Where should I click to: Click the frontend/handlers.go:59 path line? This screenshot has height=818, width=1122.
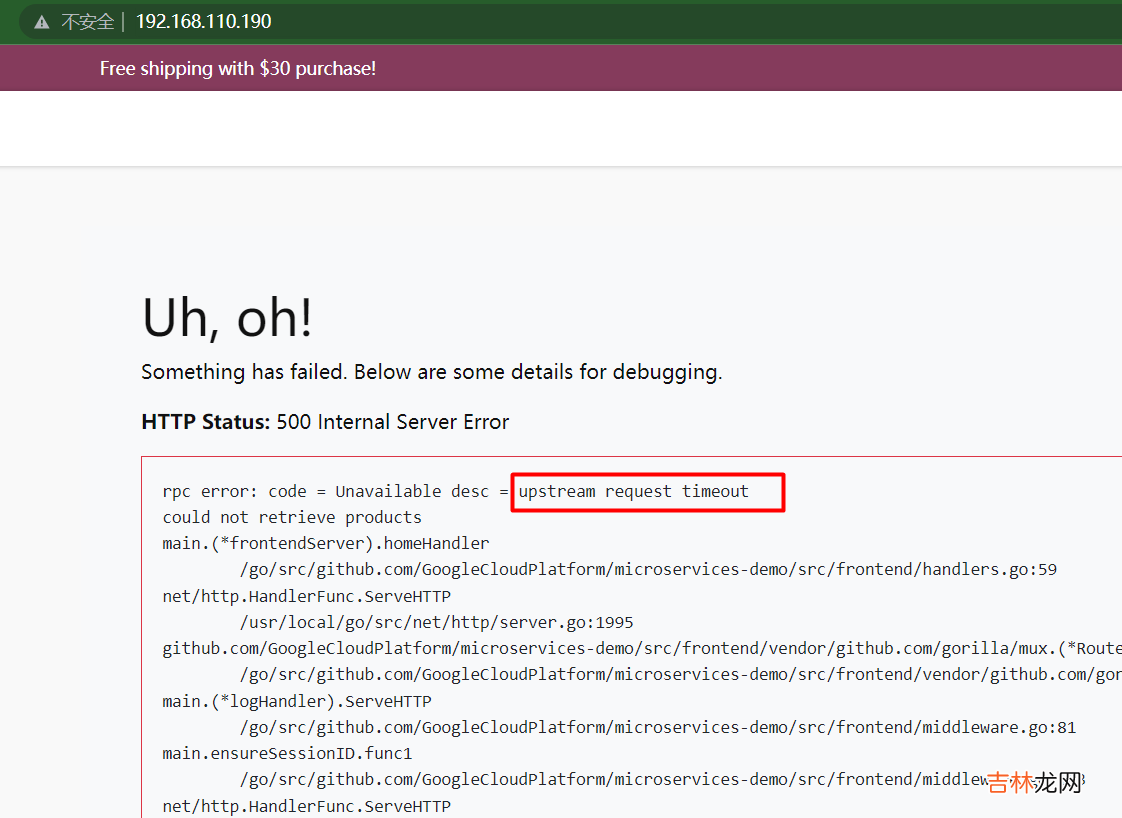pos(648,569)
